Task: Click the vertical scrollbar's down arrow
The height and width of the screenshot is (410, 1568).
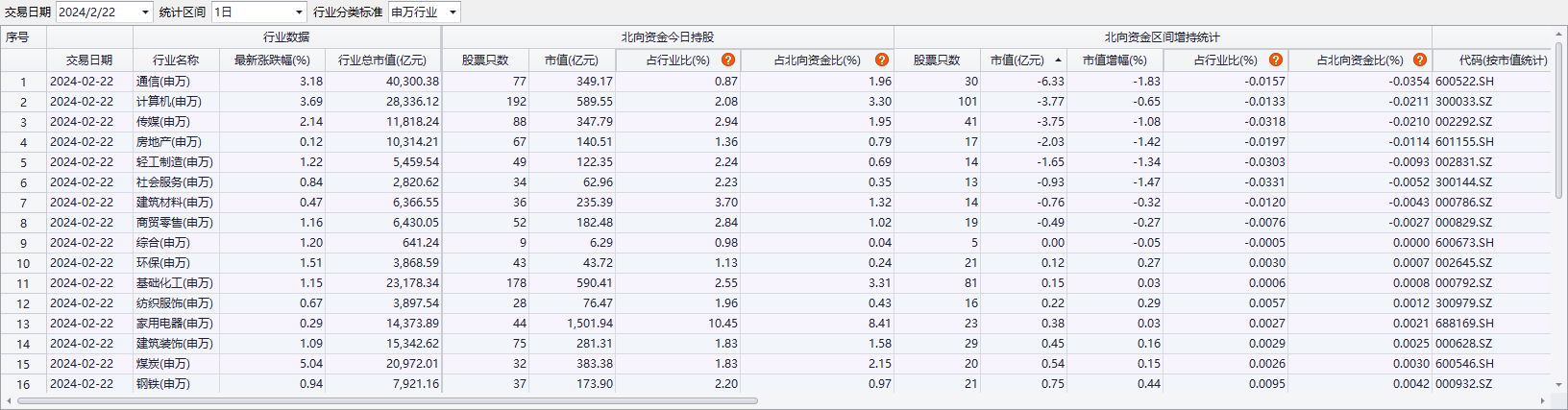Action: 1559,386
